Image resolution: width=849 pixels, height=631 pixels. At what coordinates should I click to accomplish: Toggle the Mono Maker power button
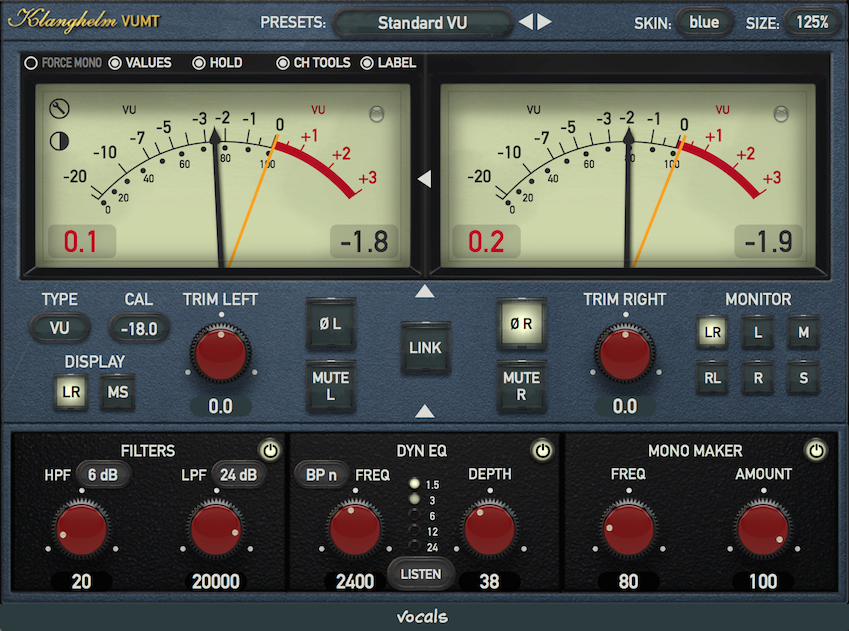816,450
